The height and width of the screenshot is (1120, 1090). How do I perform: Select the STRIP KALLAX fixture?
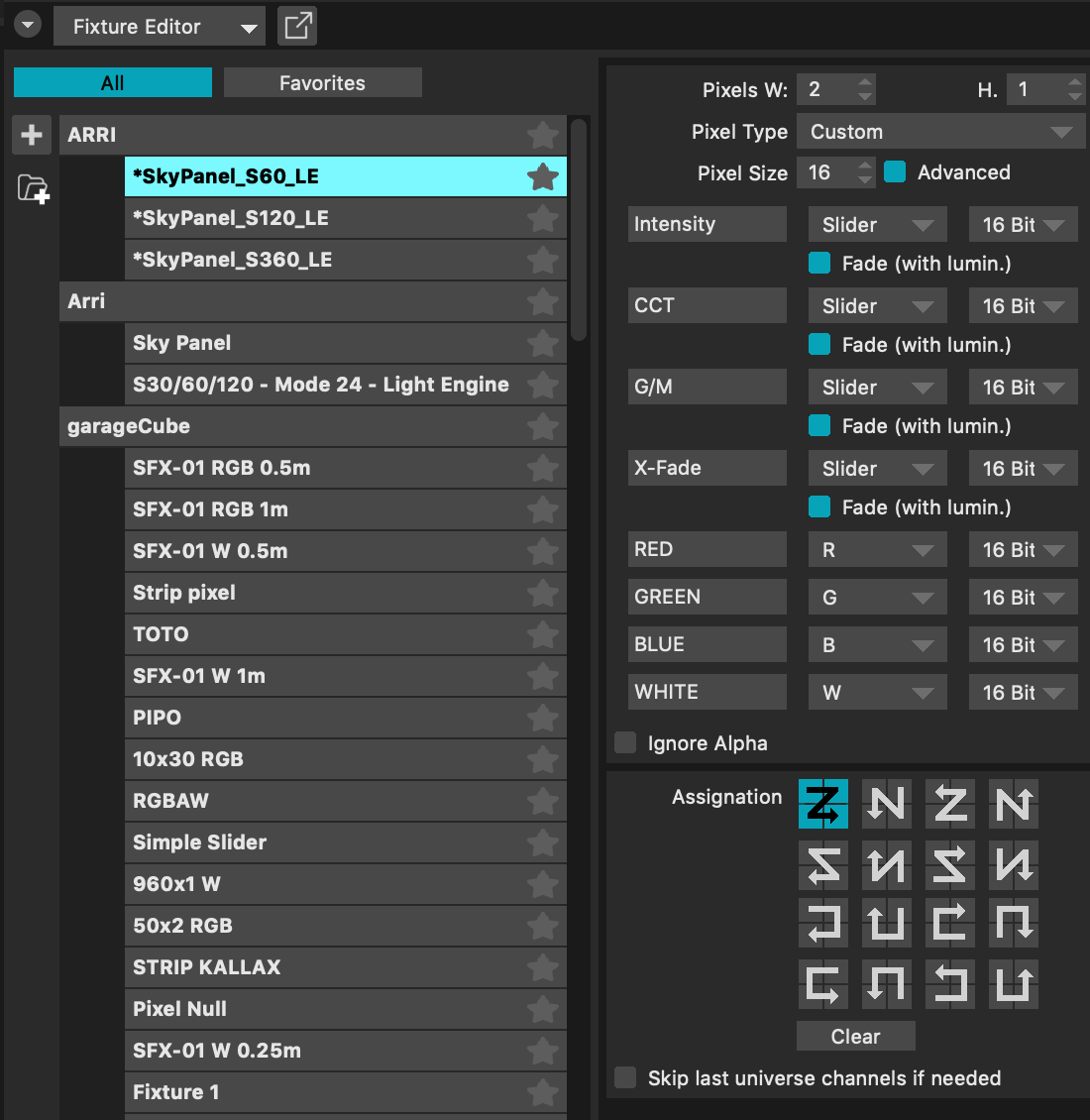[x=346, y=967]
